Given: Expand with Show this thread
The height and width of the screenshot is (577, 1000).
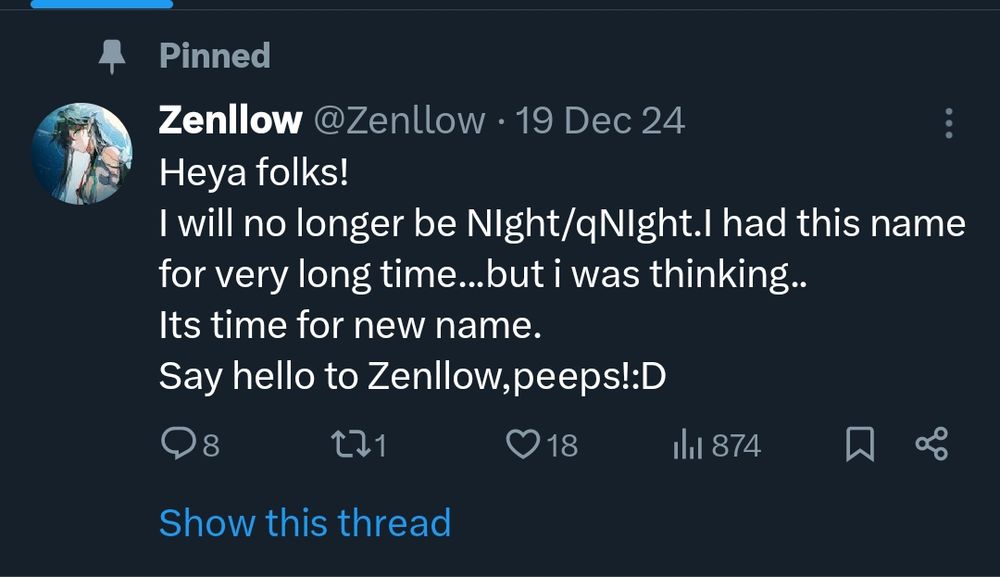Looking at the screenshot, I should tap(304, 522).
